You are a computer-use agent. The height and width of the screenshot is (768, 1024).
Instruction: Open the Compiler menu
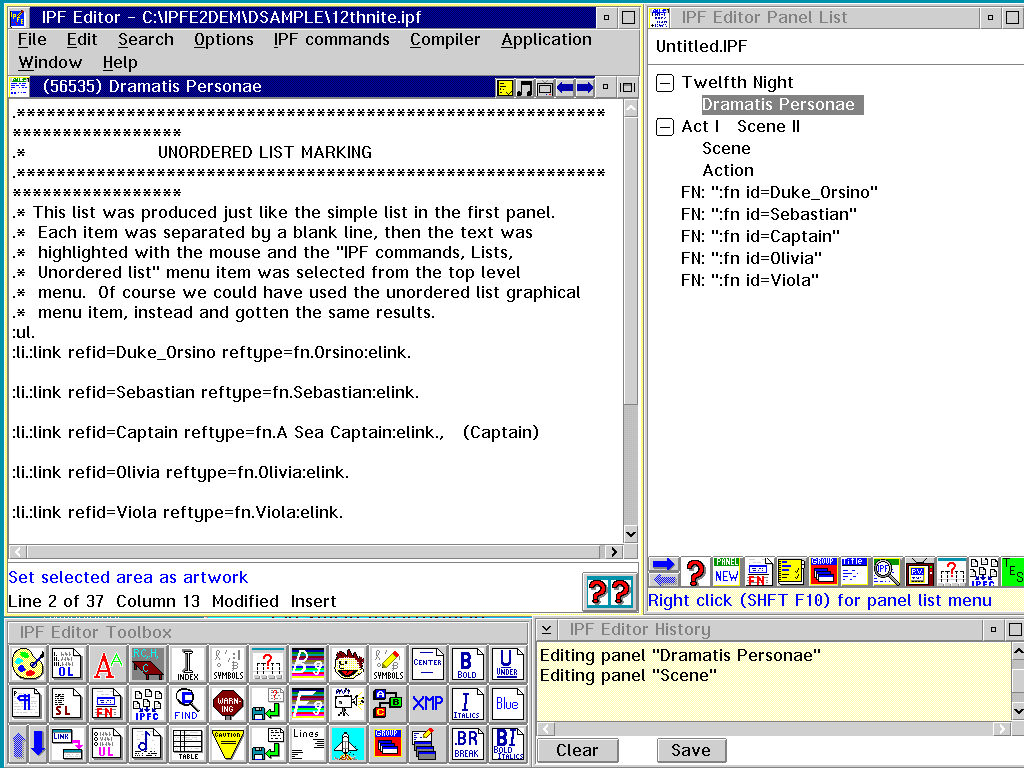click(445, 40)
